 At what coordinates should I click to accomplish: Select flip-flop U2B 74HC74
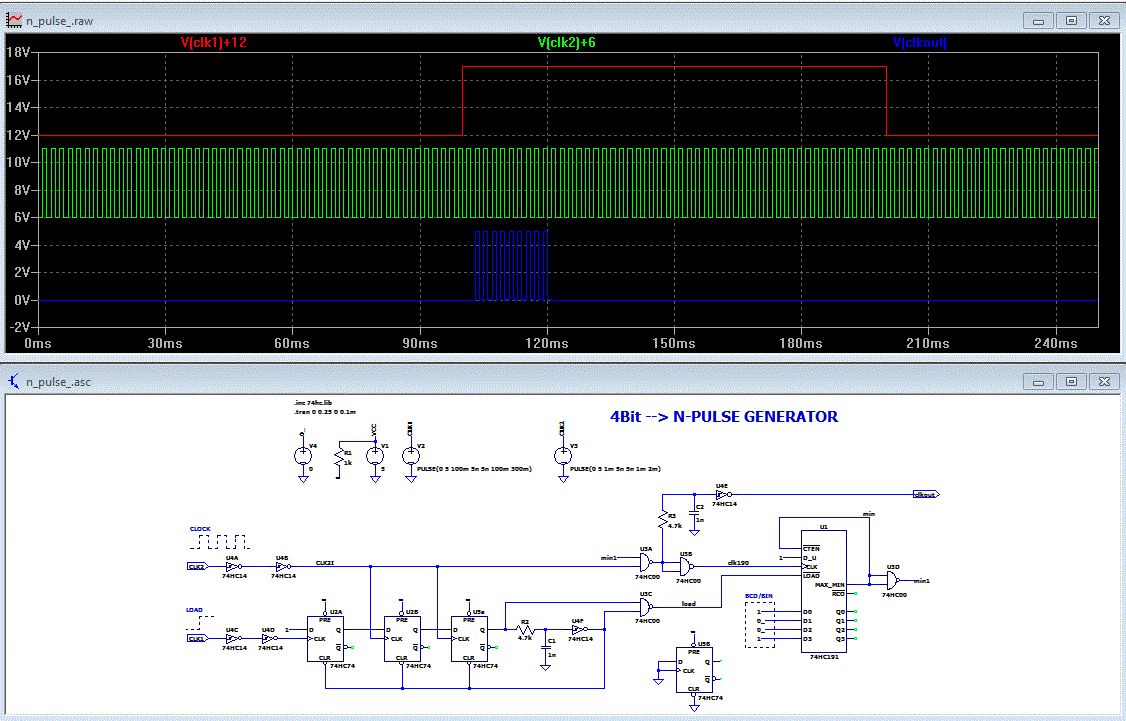(402, 639)
